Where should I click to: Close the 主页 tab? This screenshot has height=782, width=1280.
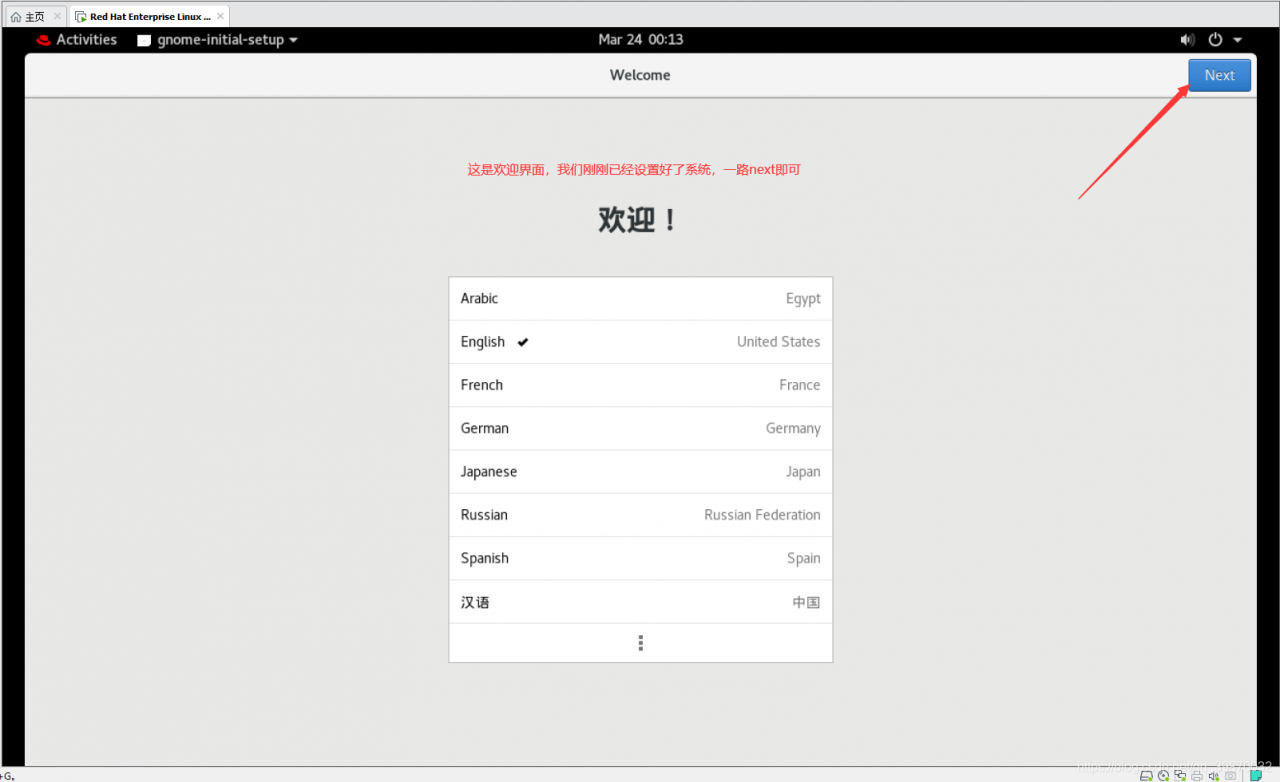pyautogui.click(x=57, y=17)
